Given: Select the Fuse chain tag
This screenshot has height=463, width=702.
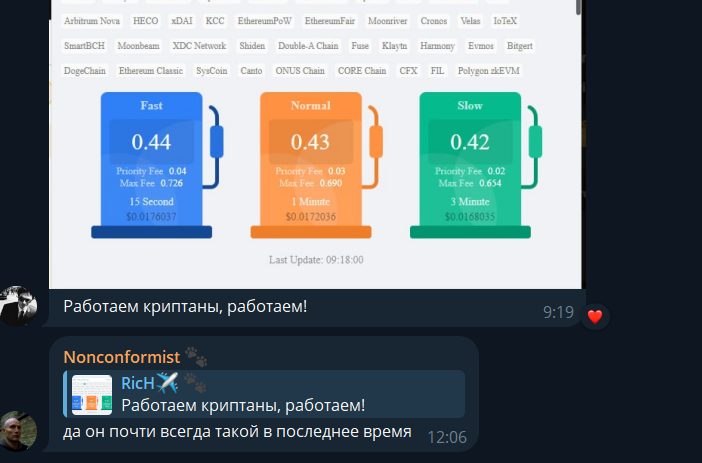Looking at the screenshot, I should [x=360, y=46].
